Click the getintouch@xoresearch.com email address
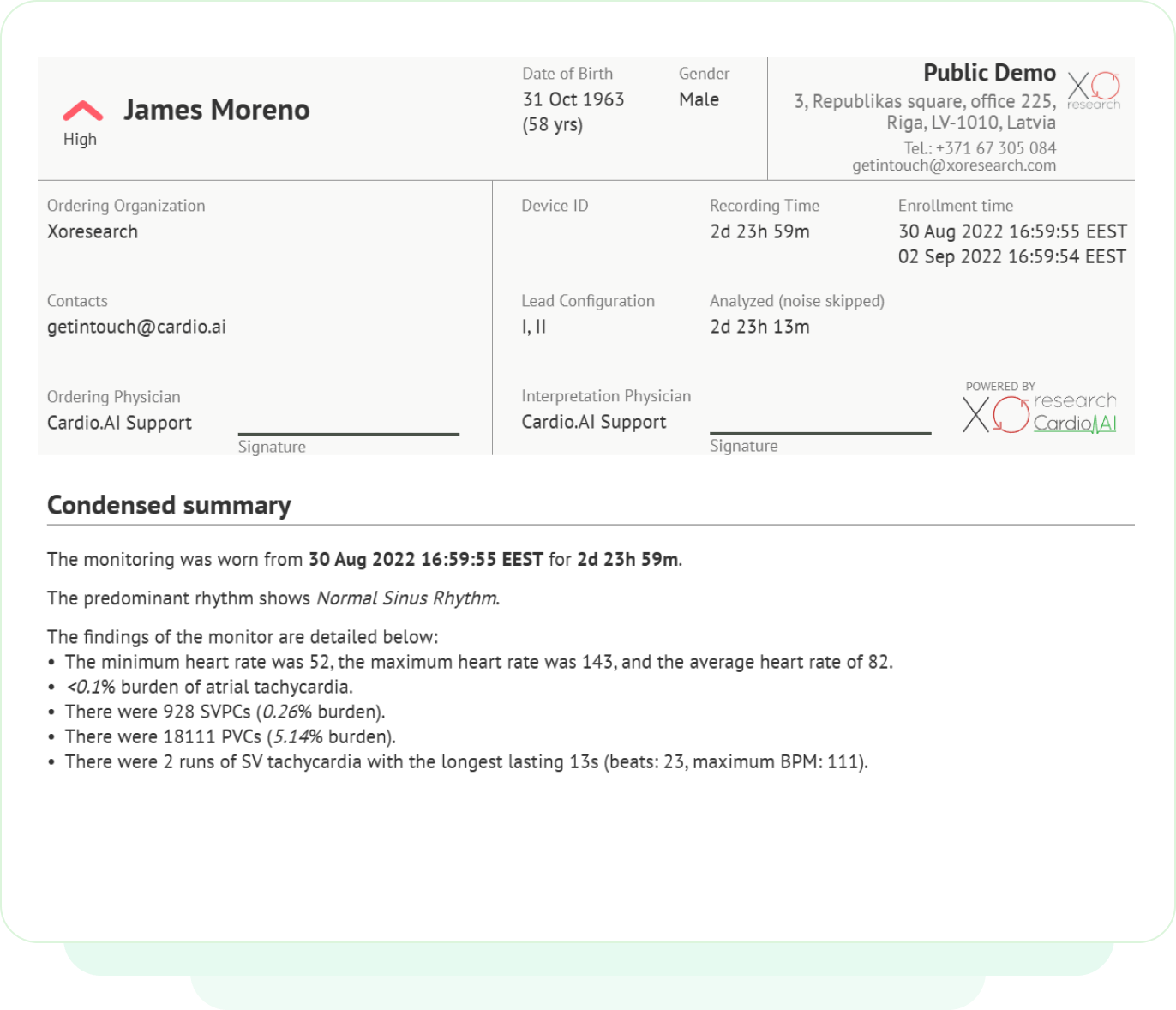 click(953, 165)
